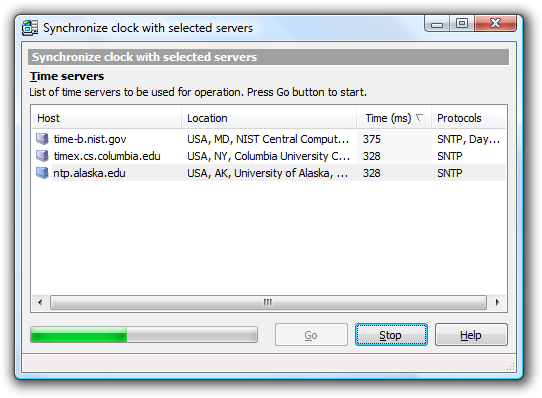Viewport: 542px width, 398px height.
Task: Click the 375 time value
Action: [x=372, y=139]
